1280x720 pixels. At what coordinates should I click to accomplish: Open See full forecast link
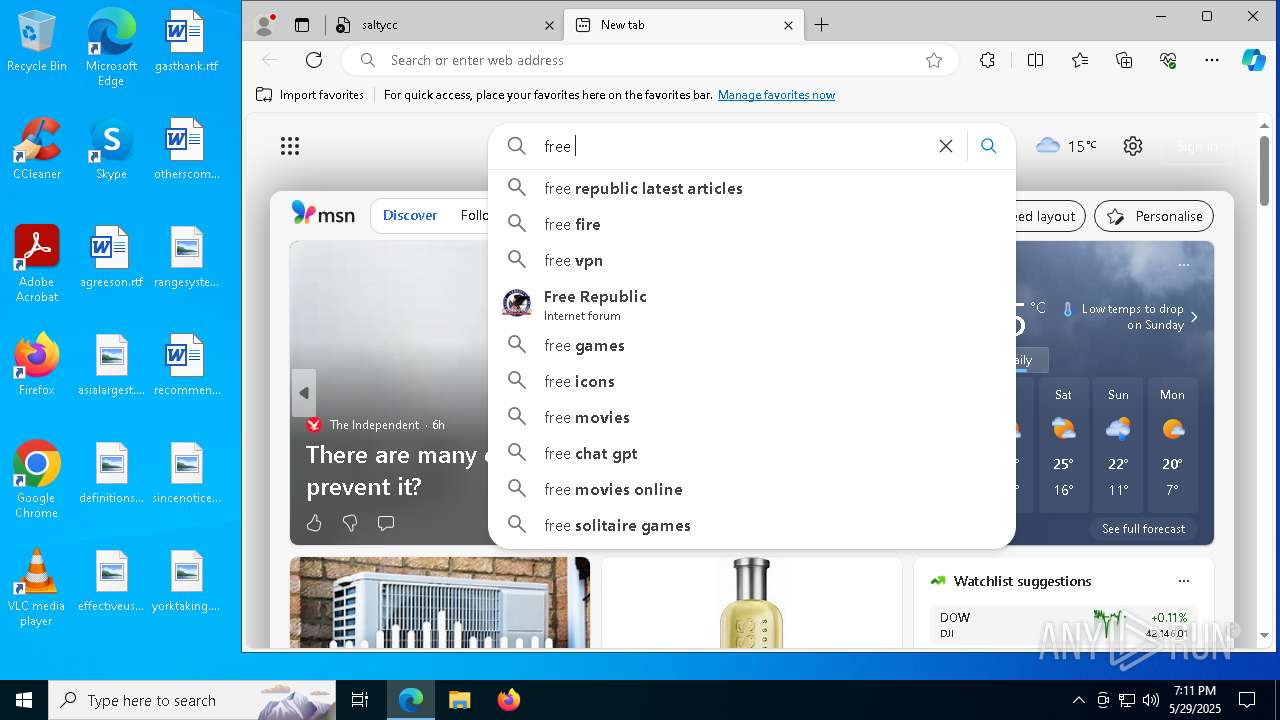coord(1143,529)
